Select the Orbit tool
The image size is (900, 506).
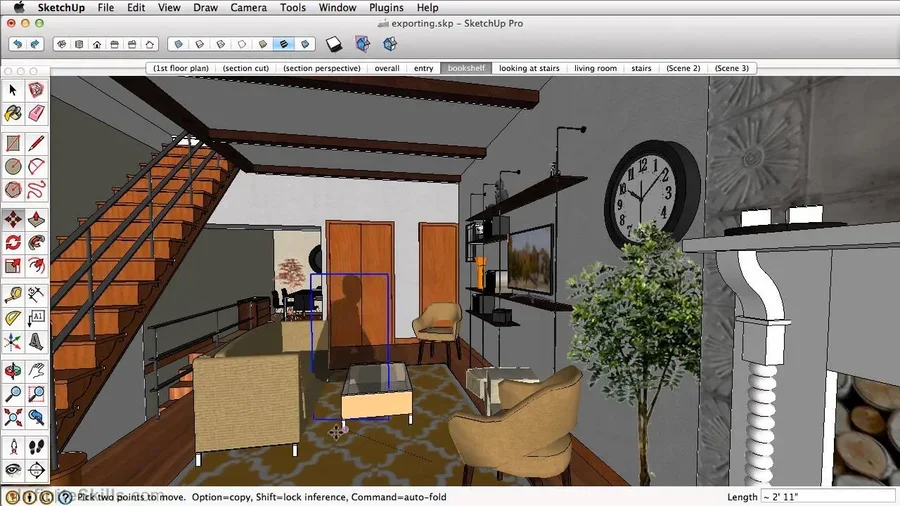pos(13,369)
